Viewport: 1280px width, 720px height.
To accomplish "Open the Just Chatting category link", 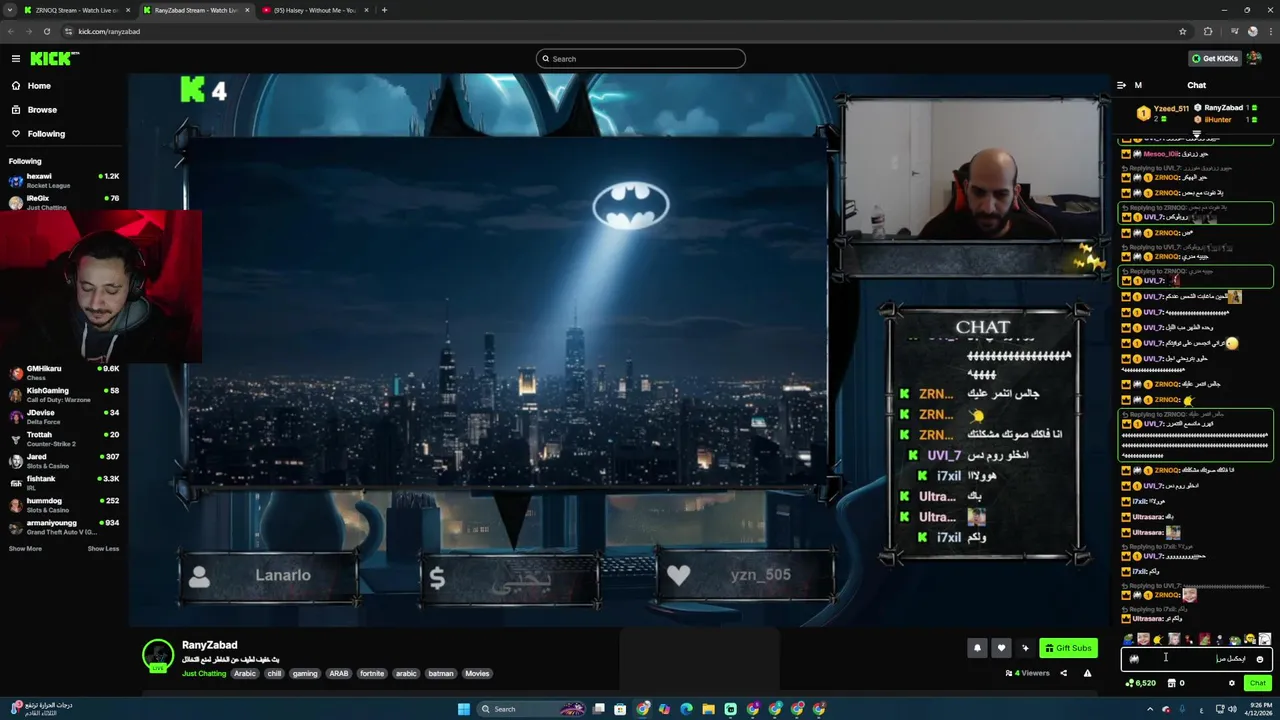I will click(204, 674).
